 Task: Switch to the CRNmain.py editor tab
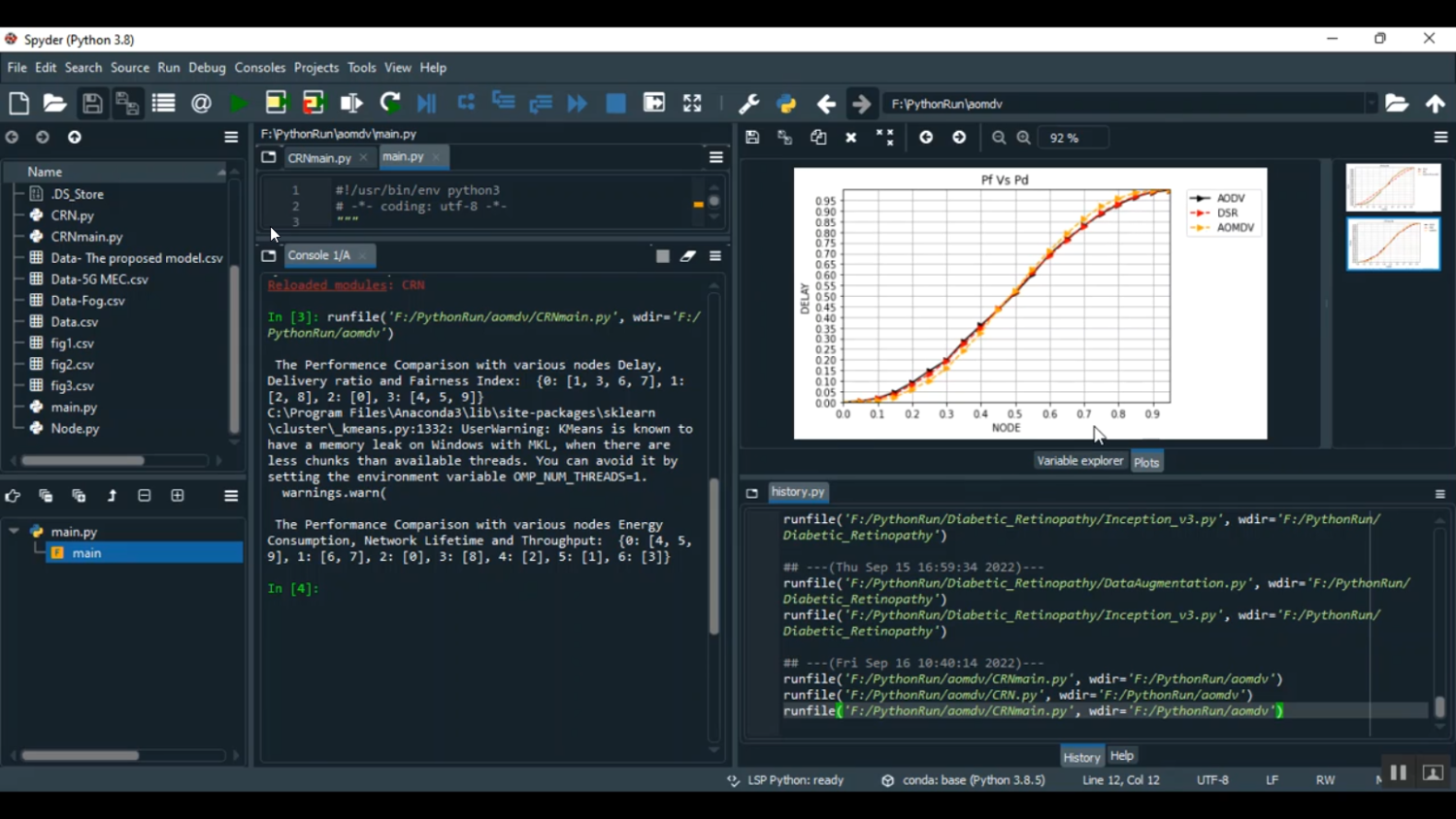click(319, 157)
